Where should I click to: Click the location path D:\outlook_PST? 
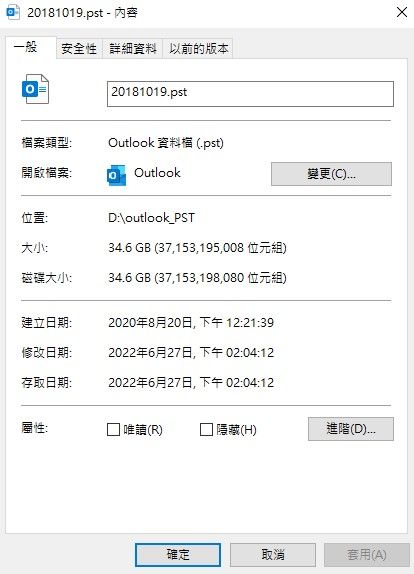point(151,218)
